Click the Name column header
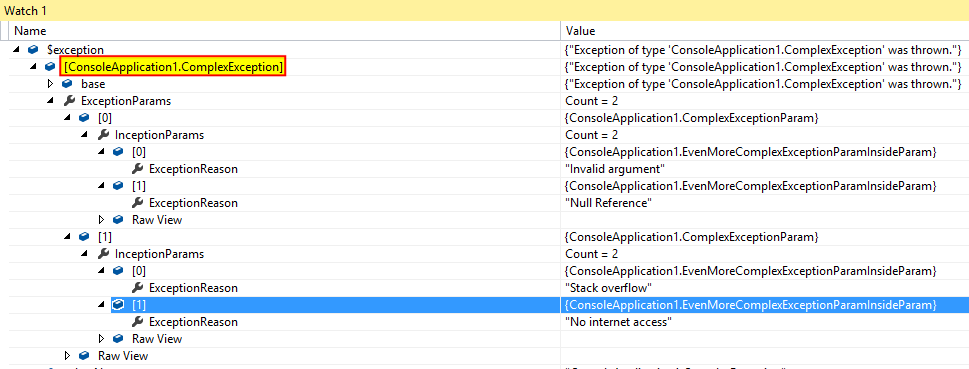Image resolution: width=969 pixels, height=369 pixels. point(285,30)
